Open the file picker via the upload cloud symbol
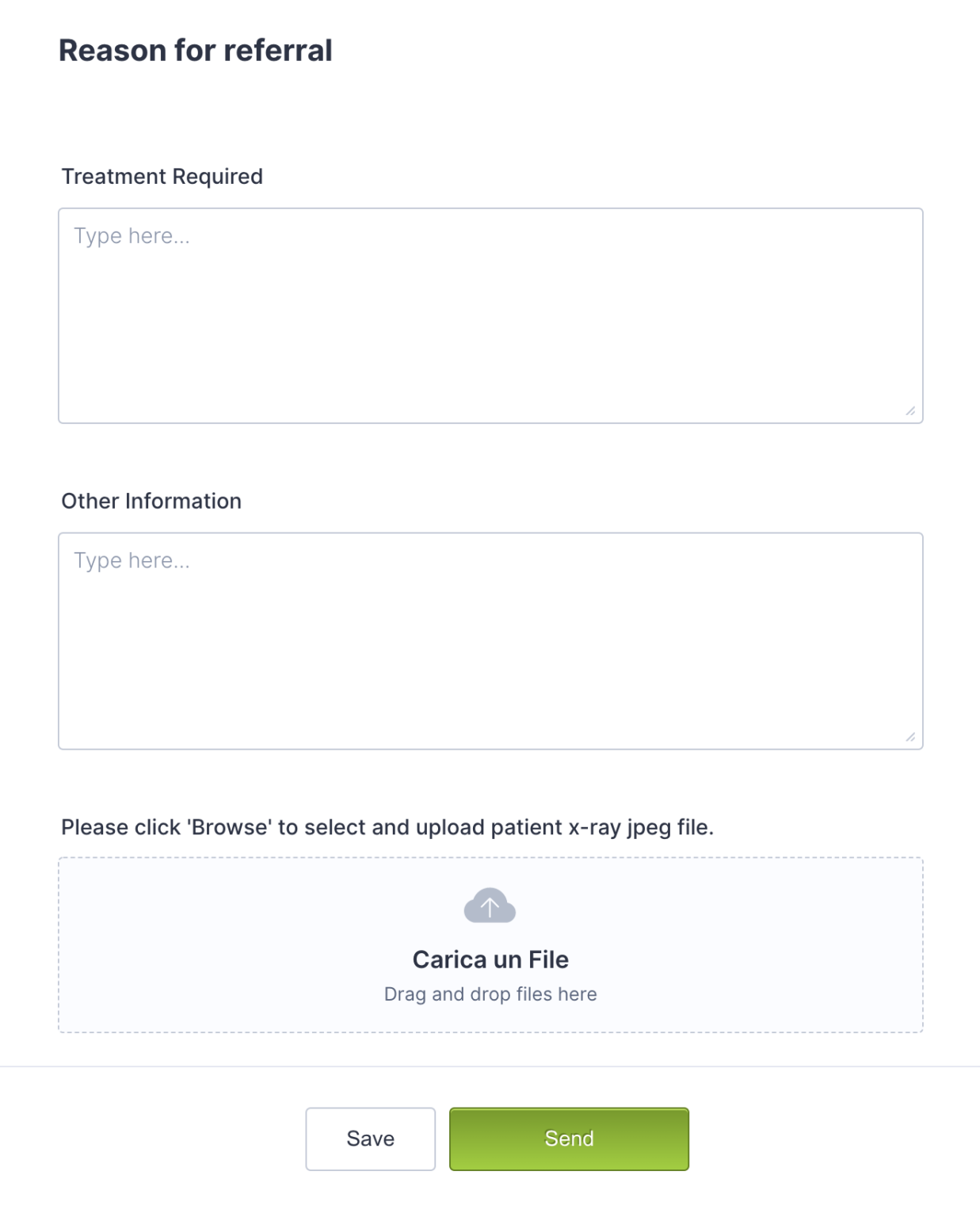Screen dimensions: 980x1217 pos(490,906)
